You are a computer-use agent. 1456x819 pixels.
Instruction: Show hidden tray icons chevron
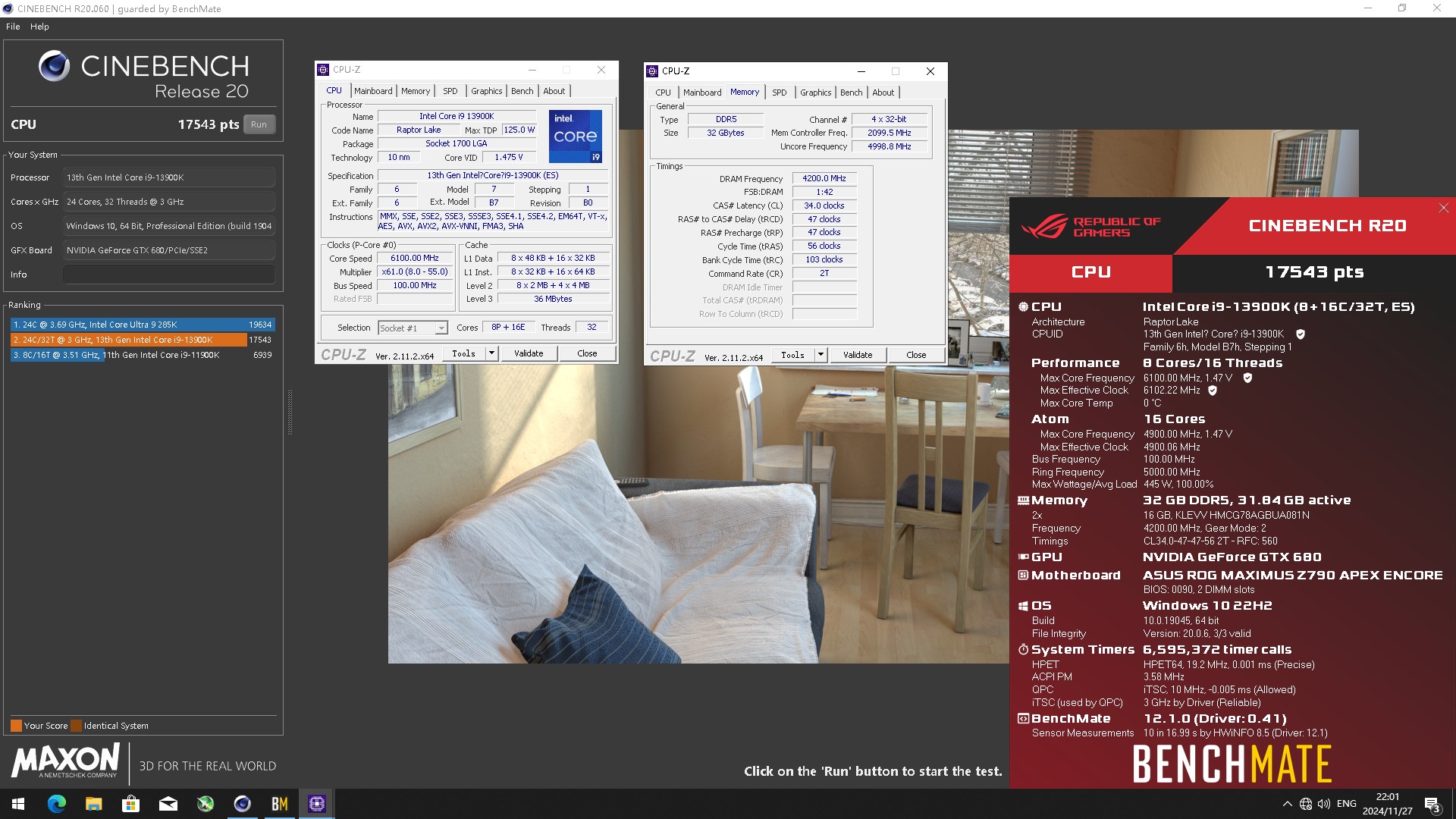(1287, 804)
